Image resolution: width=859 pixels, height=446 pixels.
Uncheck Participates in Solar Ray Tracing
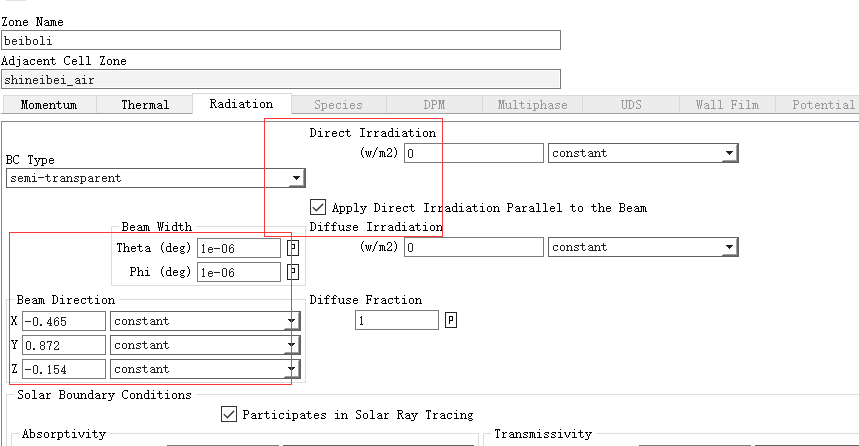point(229,414)
